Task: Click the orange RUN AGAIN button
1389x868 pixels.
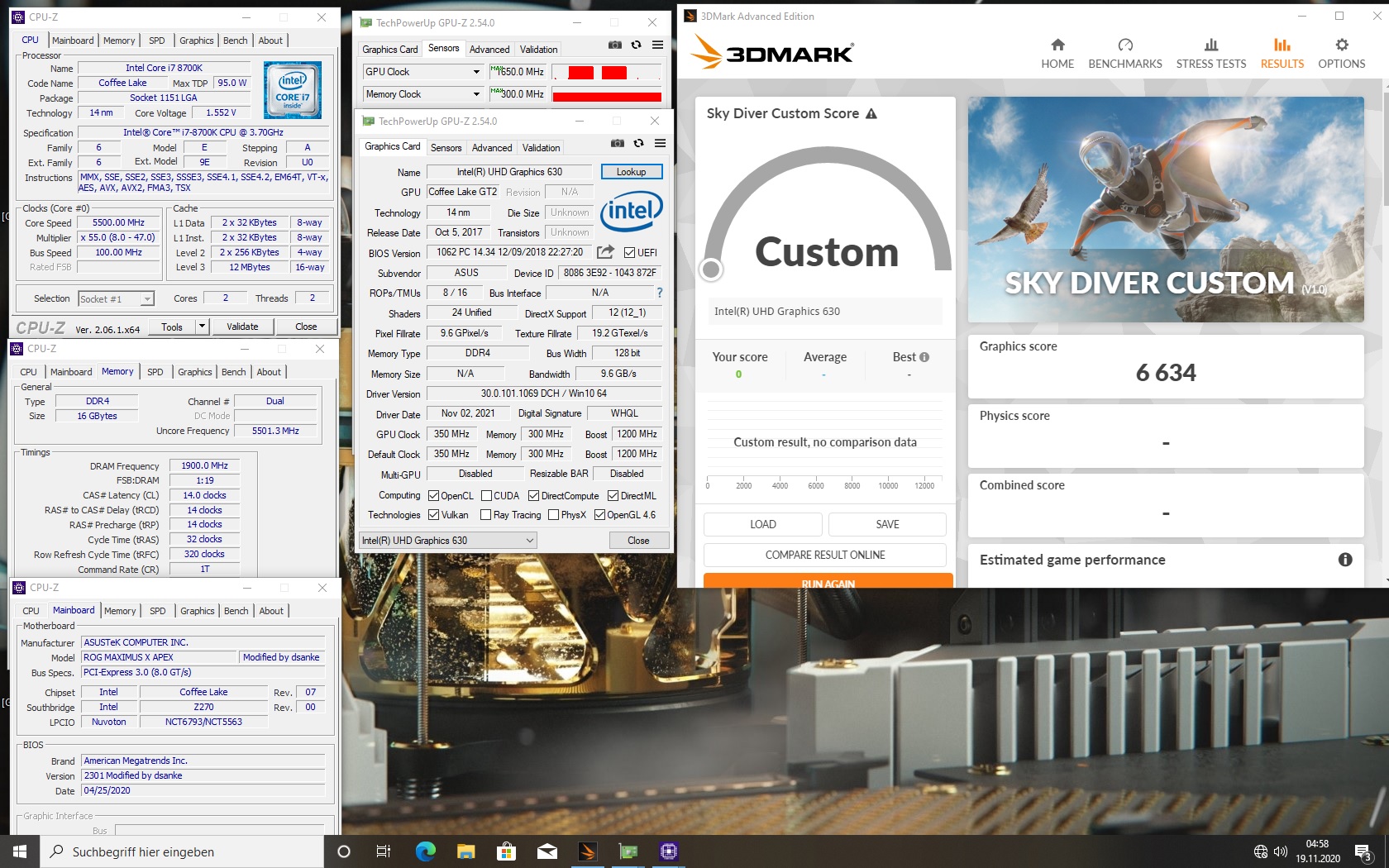Action: click(828, 581)
